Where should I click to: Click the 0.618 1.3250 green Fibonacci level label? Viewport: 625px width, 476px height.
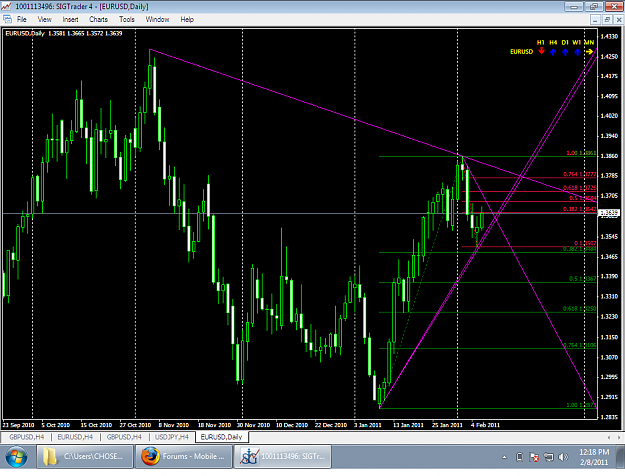pyautogui.click(x=580, y=309)
